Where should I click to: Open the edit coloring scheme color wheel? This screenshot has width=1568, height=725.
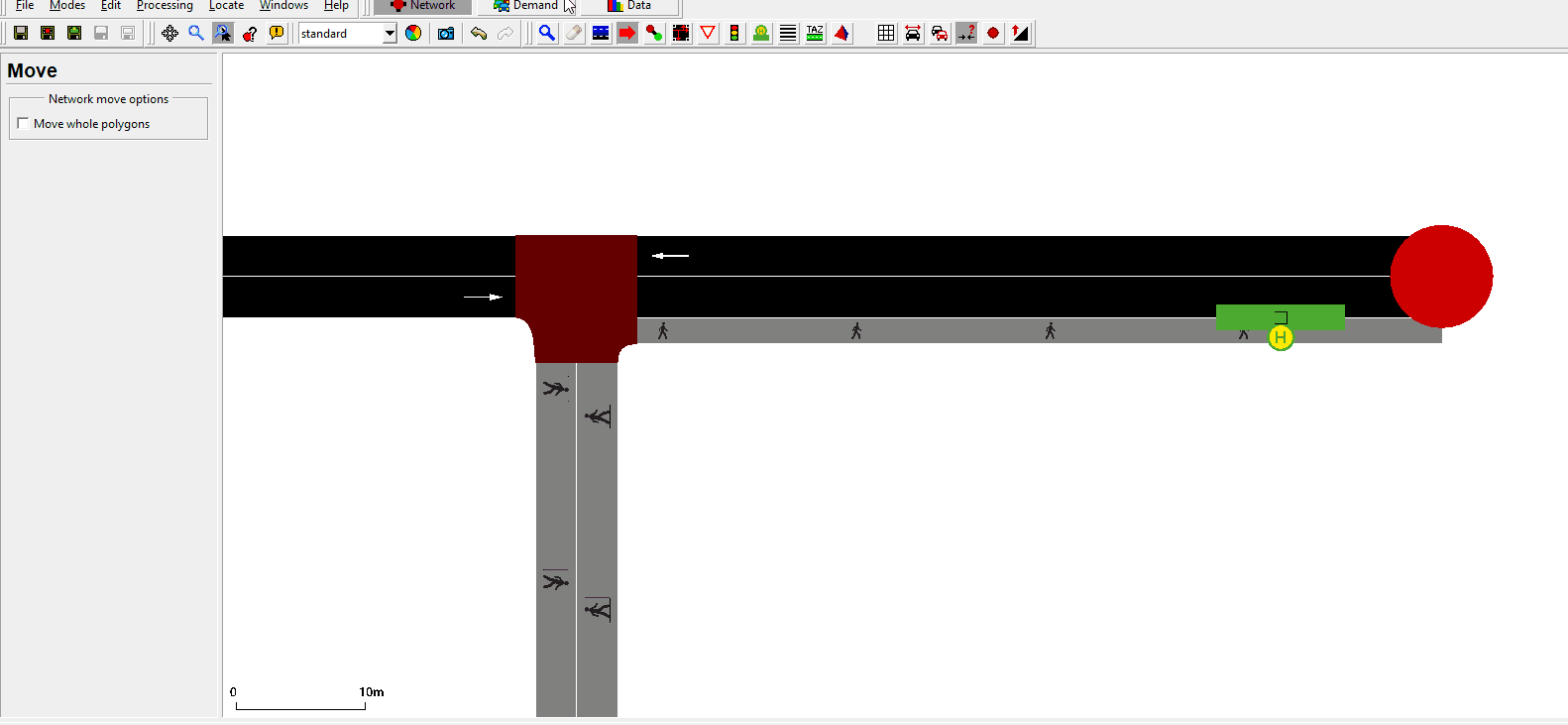(413, 33)
